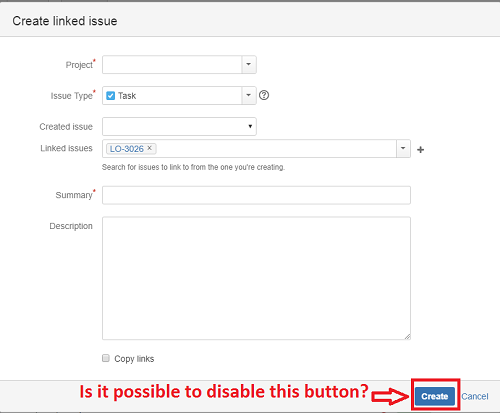This screenshot has height=413, width=500.
Task: Click the Create button
Action: (435, 396)
